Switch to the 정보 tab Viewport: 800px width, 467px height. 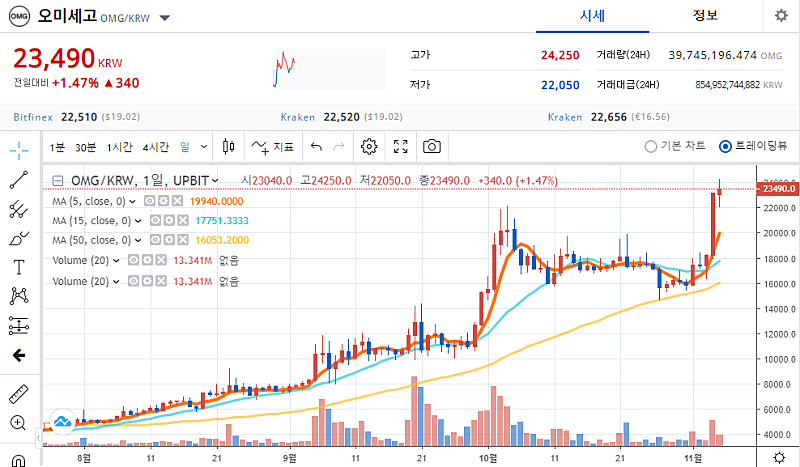[705, 16]
